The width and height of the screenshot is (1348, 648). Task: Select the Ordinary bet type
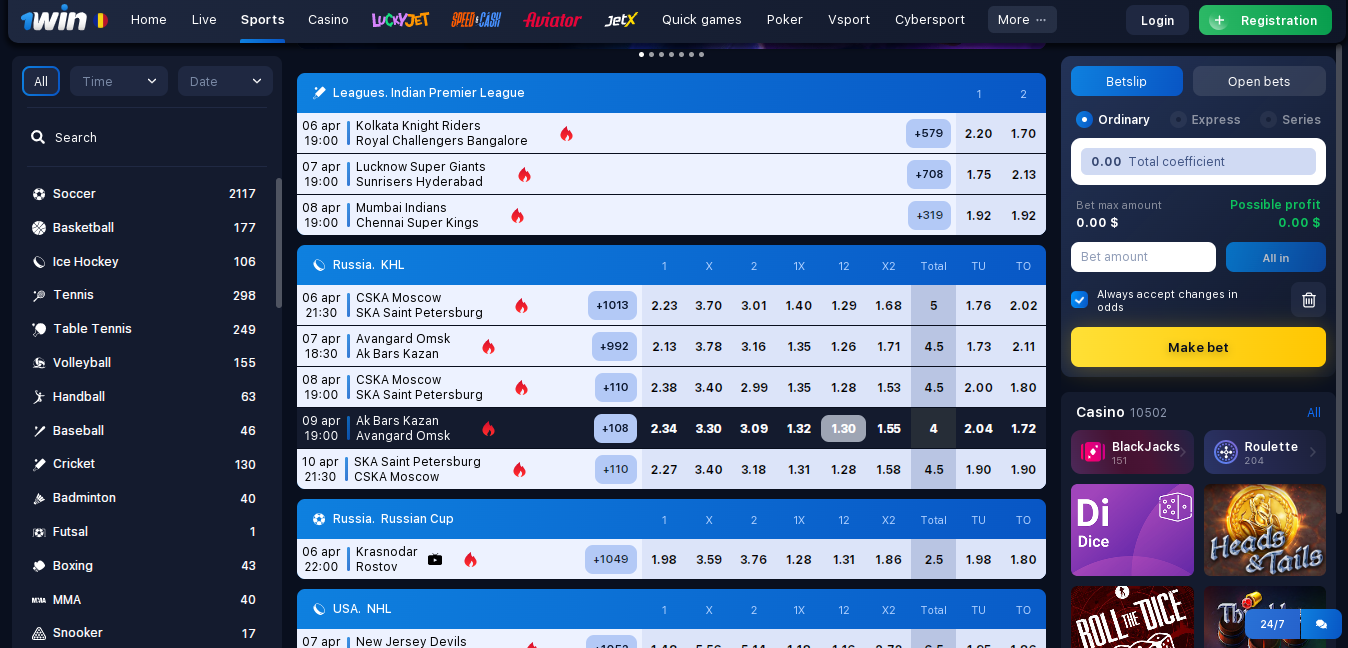pos(1113,119)
